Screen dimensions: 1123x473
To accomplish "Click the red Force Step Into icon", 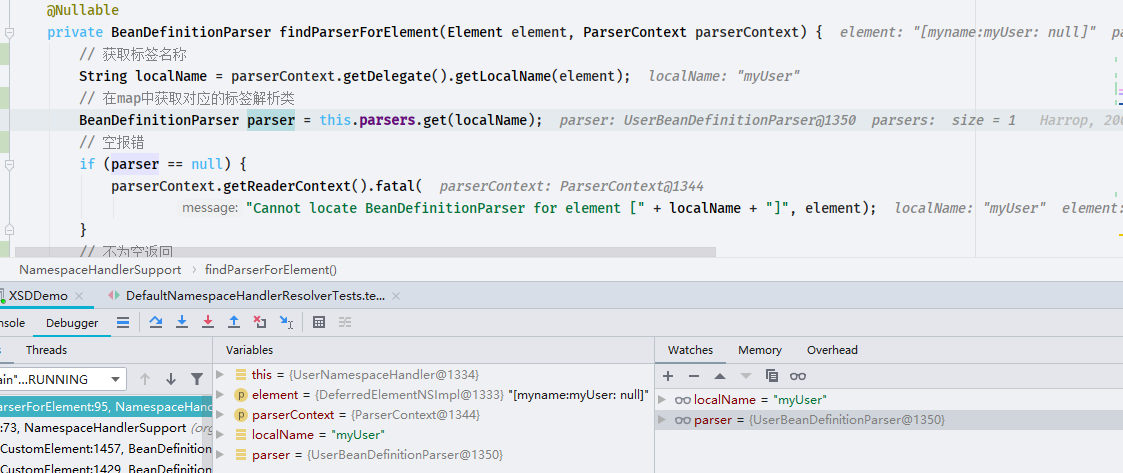I will click(208, 322).
